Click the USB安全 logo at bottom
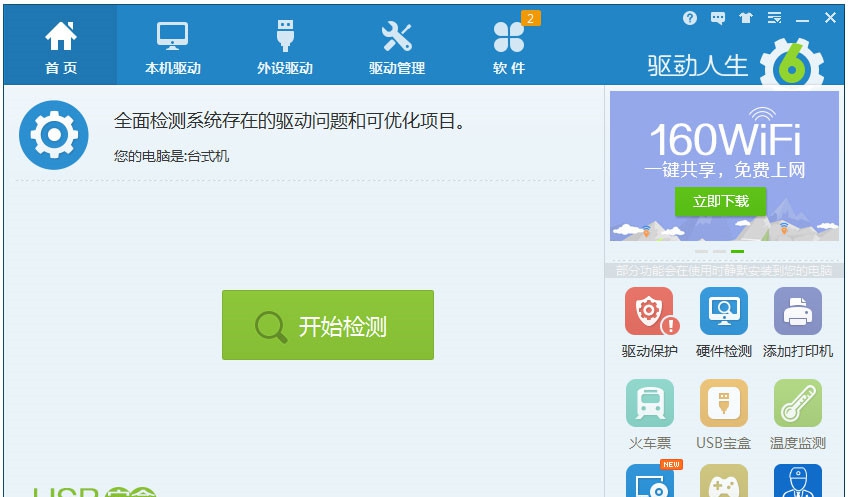Image resolution: width=849 pixels, height=497 pixels. pyautogui.click(x=95, y=492)
